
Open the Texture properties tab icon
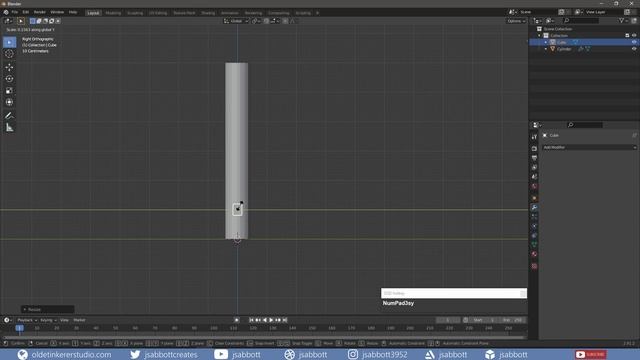534,266
